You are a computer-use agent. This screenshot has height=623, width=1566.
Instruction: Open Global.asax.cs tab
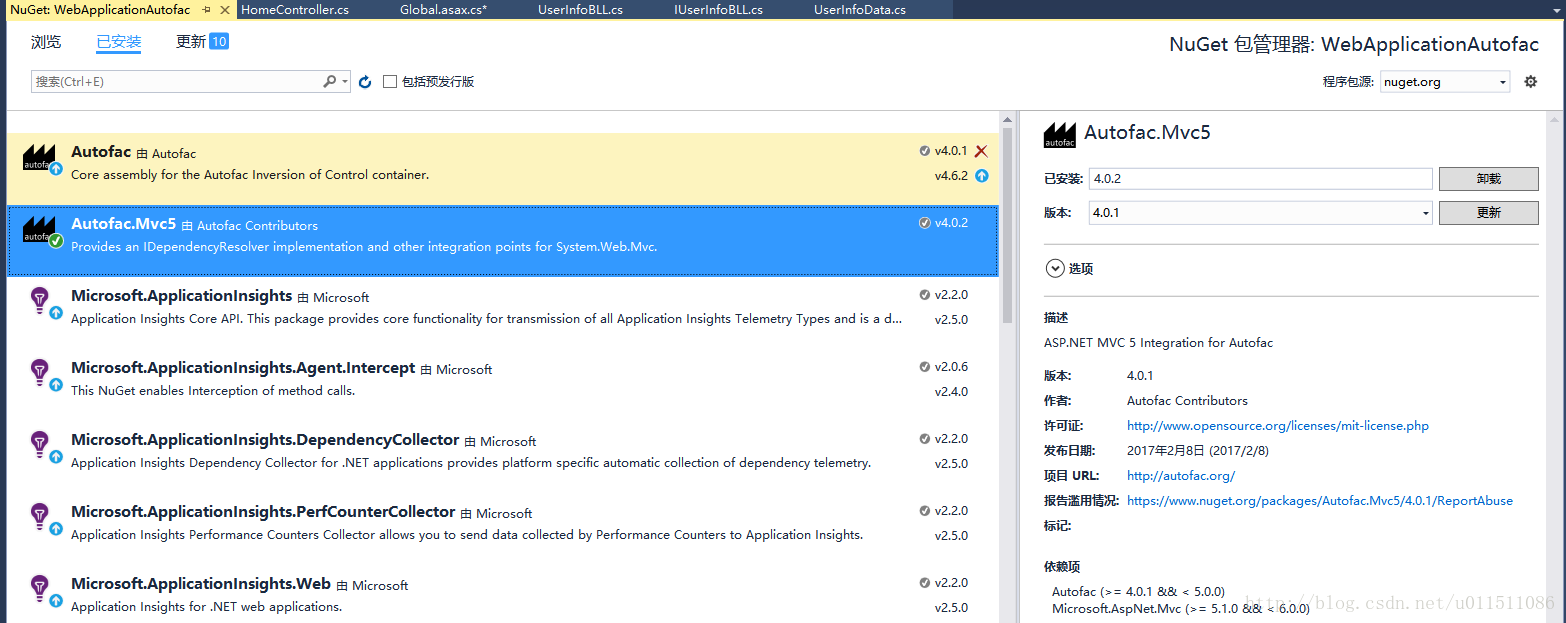point(443,9)
